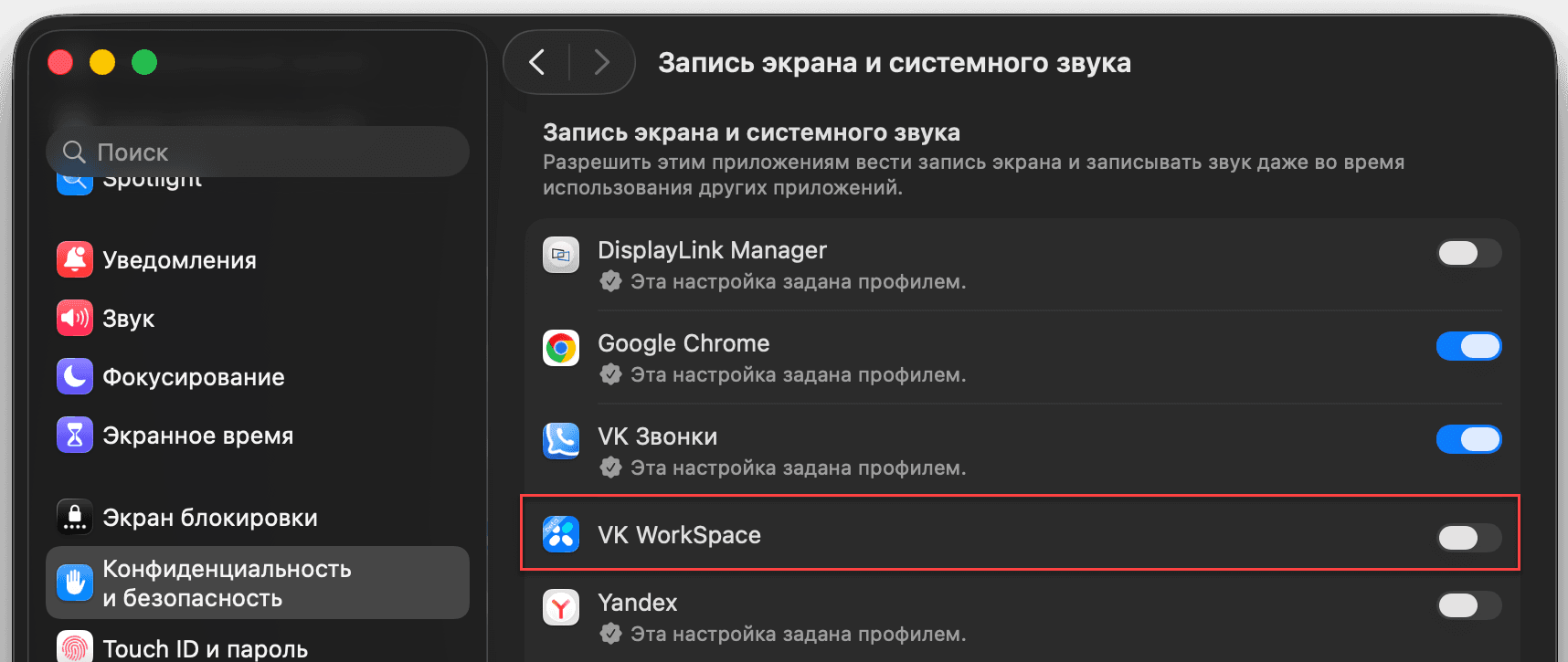Click the Звук speaker icon
1568x662 pixels.
tap(75, 318)
